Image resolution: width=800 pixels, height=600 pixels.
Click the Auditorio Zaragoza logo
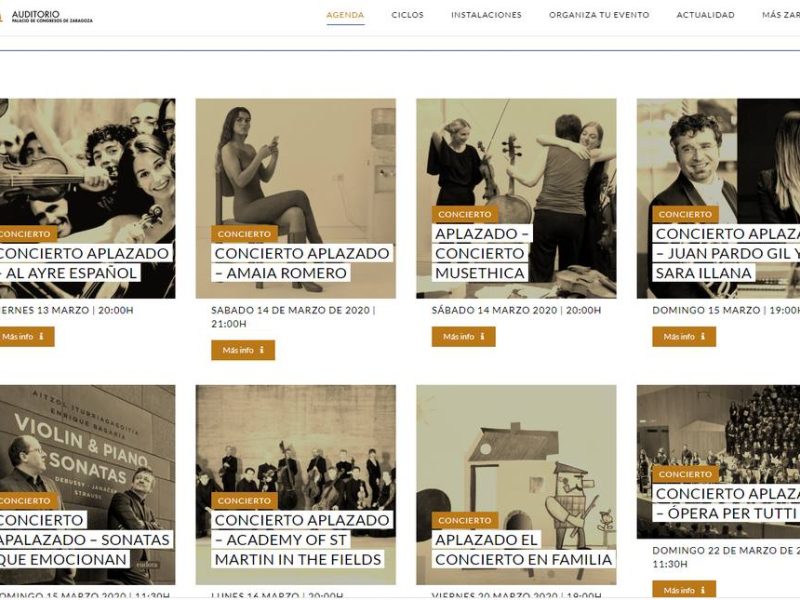[x=46, y=16]
